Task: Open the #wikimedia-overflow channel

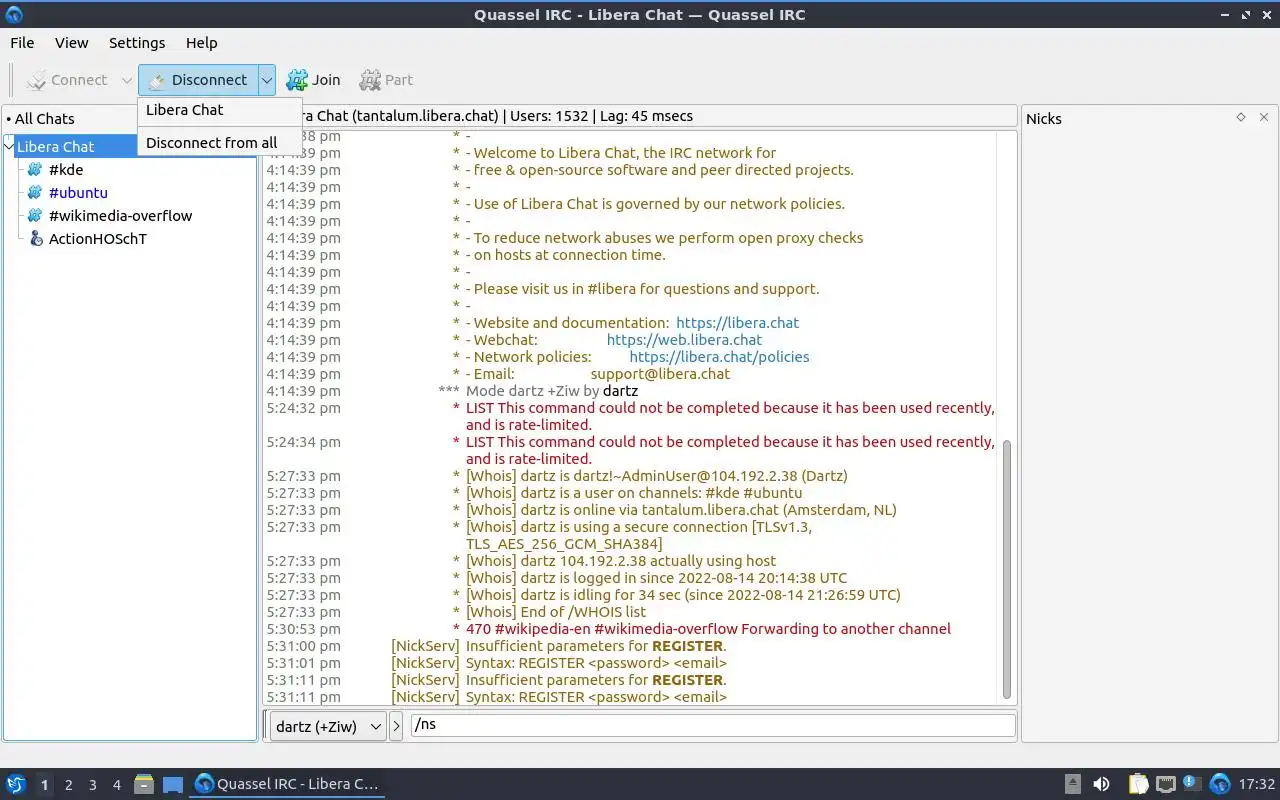Action: [120, 216]
